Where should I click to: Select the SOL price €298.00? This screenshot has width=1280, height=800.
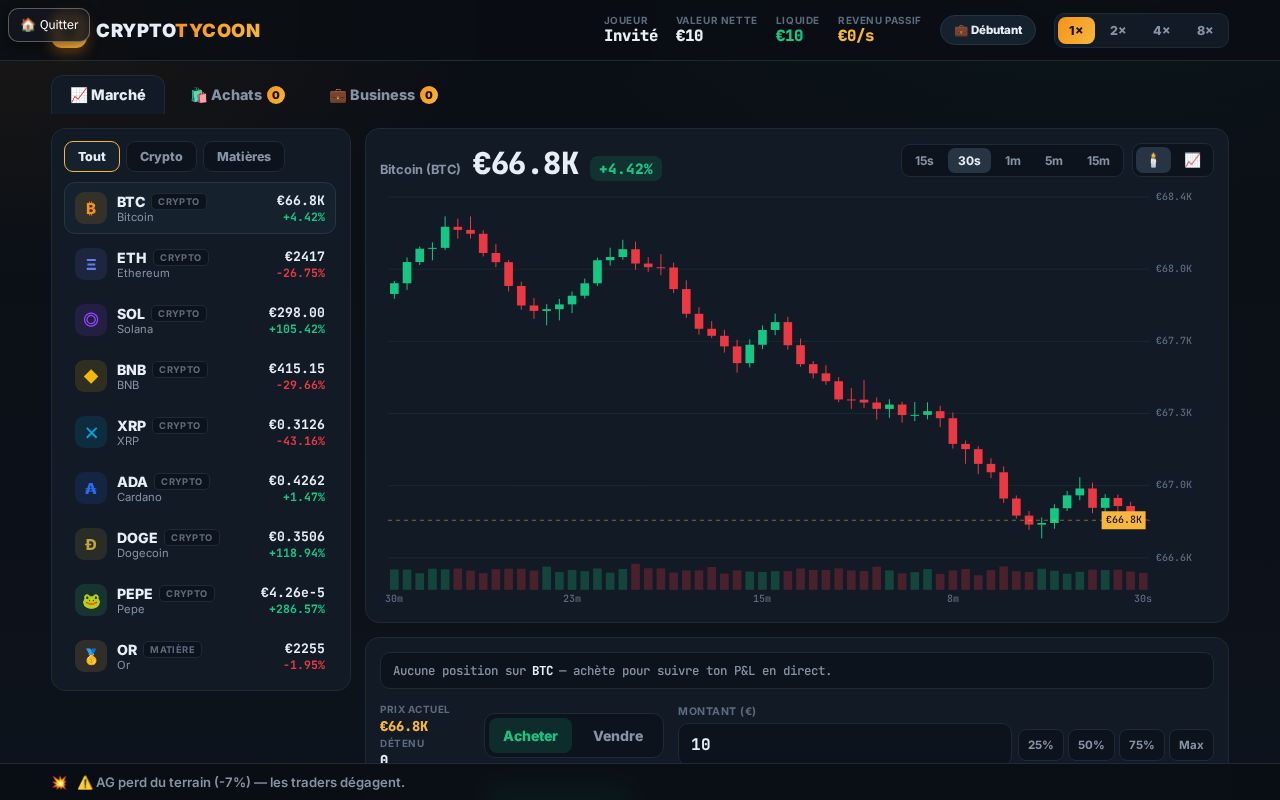coord(297,313)
